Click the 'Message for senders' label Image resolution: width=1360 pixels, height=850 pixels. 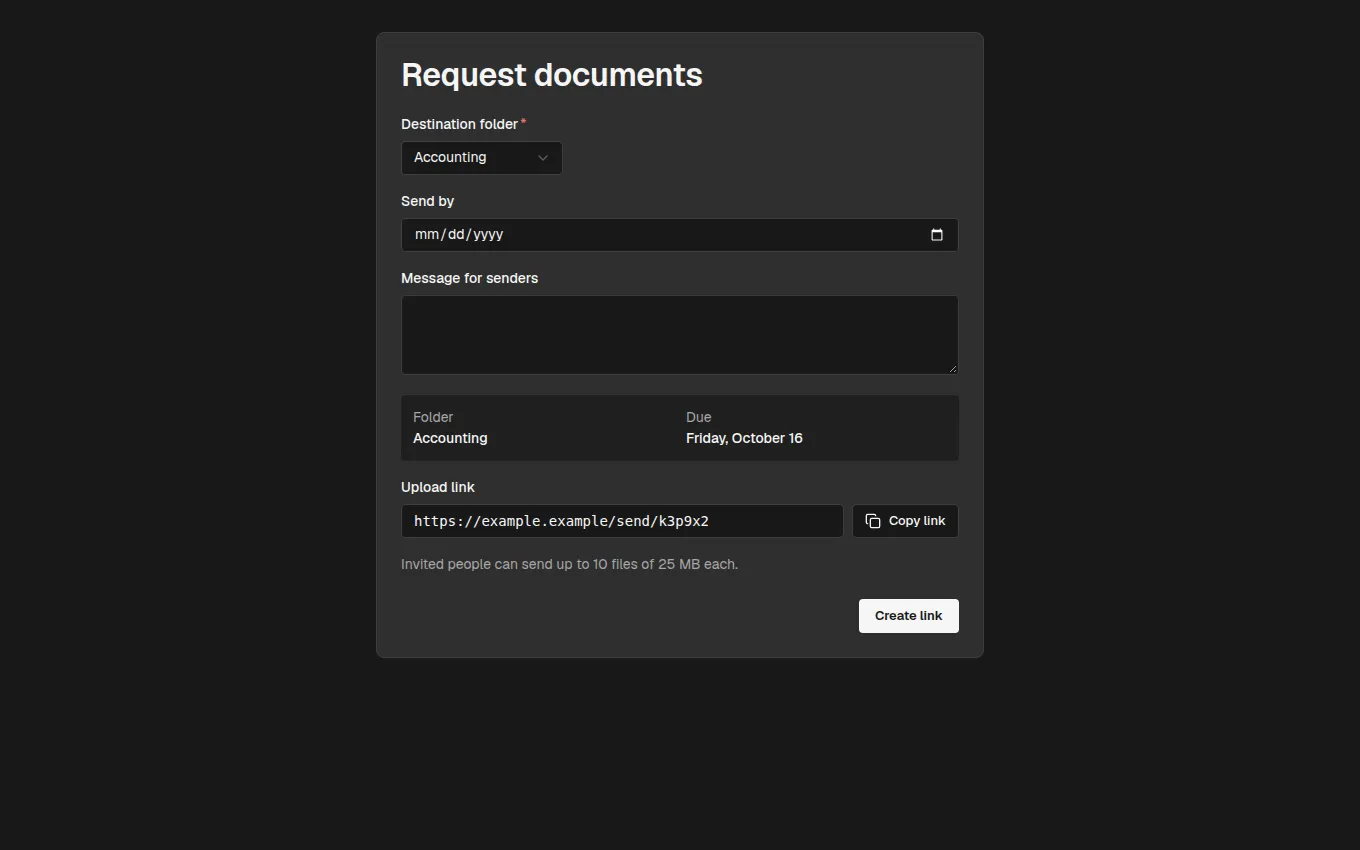click(469, 278)
